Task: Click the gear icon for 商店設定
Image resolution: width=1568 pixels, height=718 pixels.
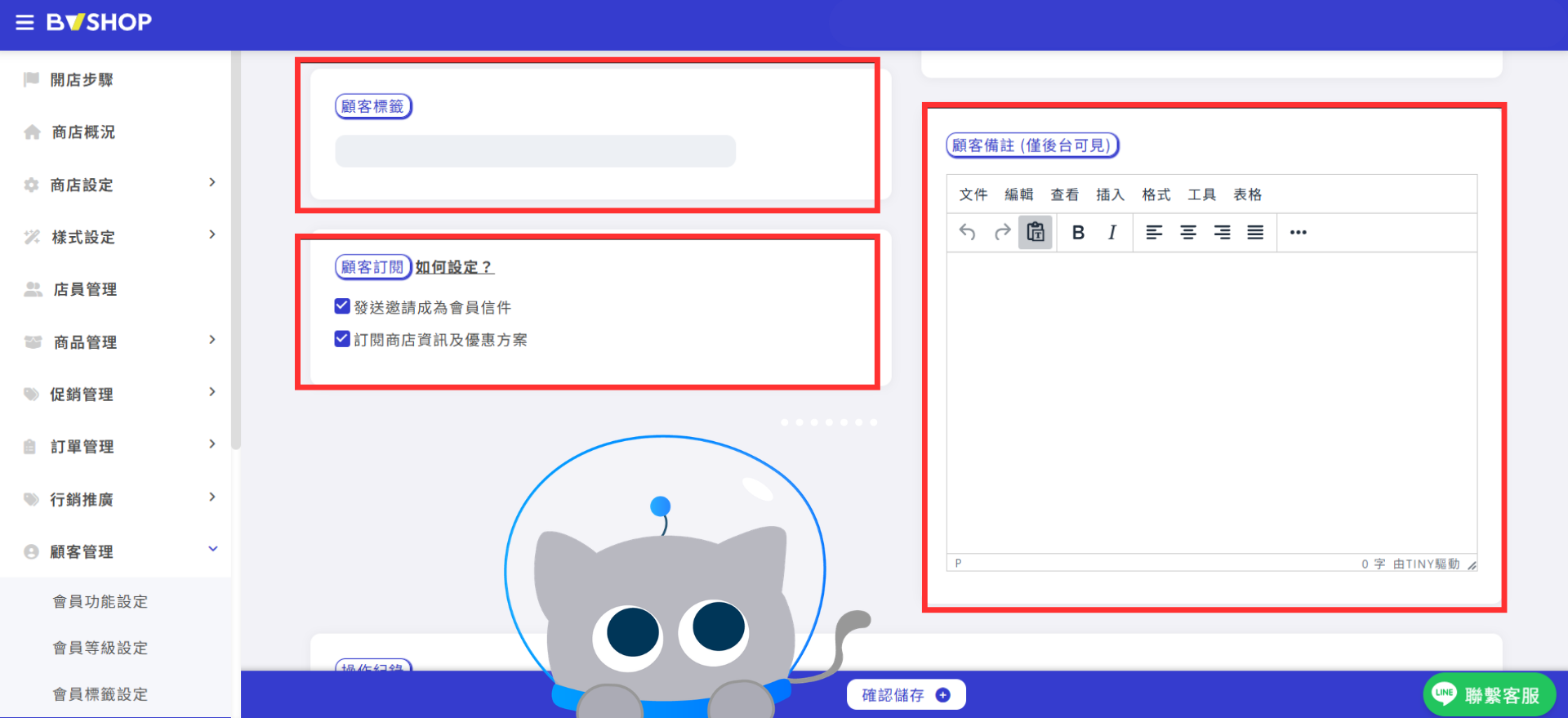Action: (31, 185)
